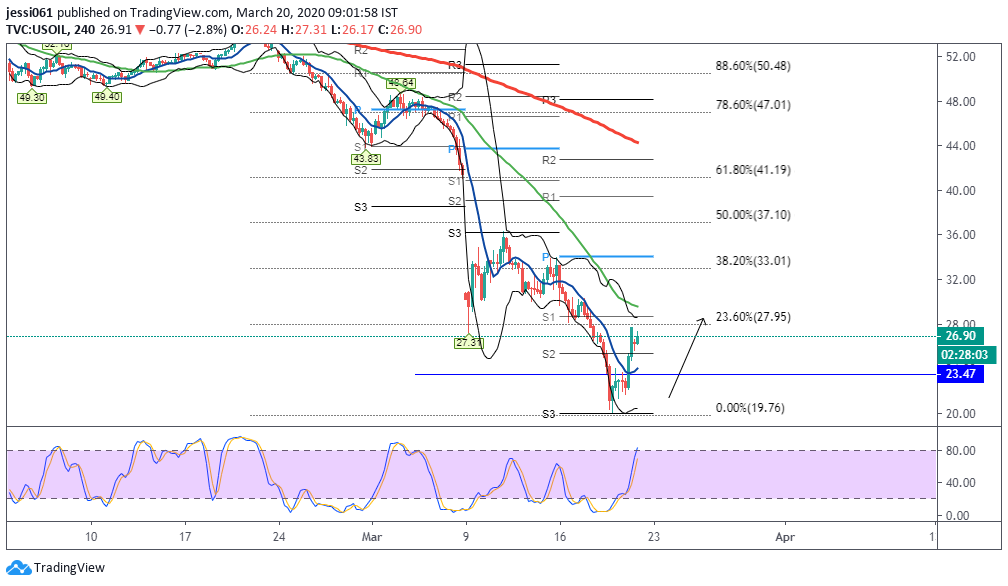
Task: Click the Mar label on date axis
Action: click(x=372, y=537)
